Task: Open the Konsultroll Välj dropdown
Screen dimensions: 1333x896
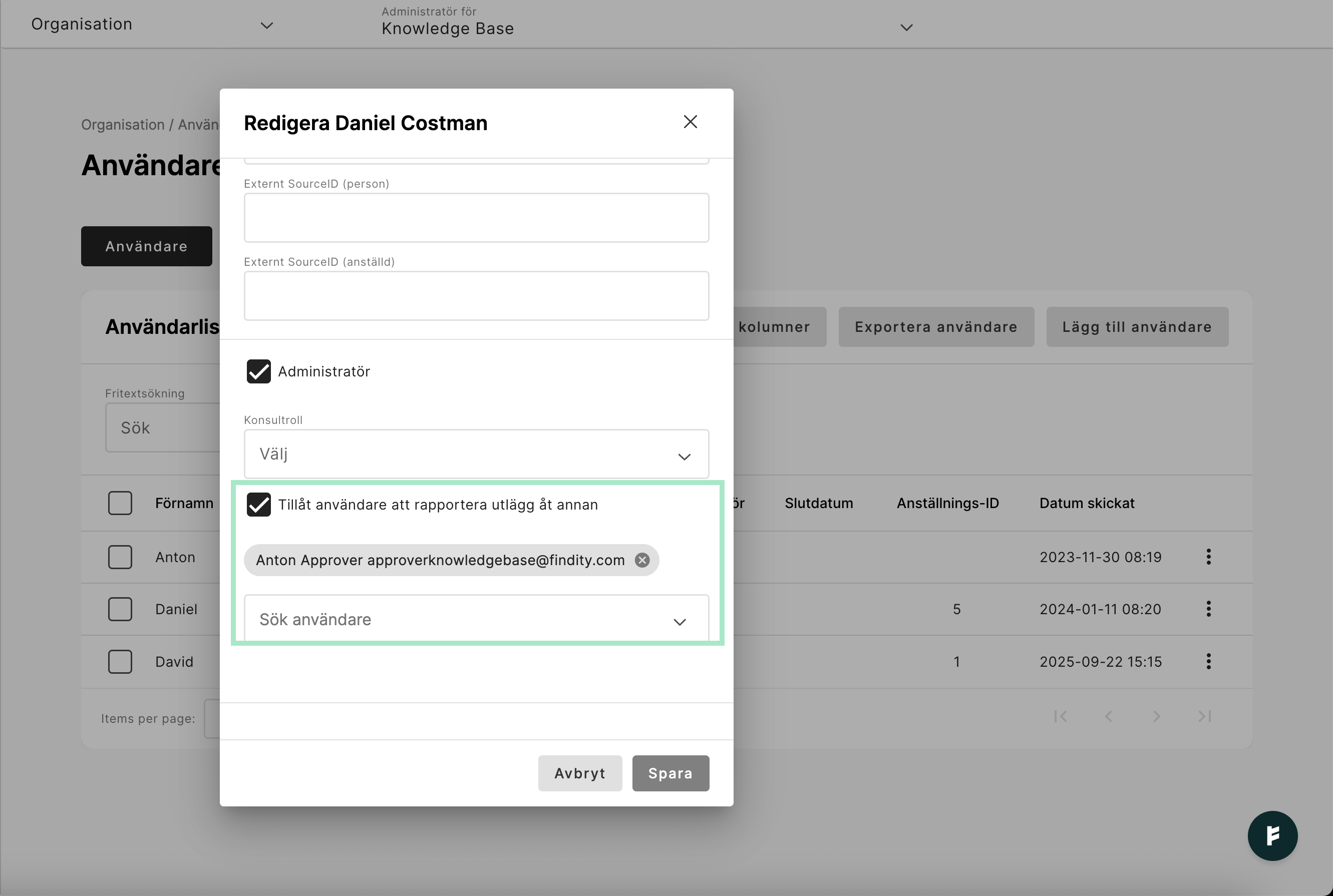Action: tap(476, 454)
